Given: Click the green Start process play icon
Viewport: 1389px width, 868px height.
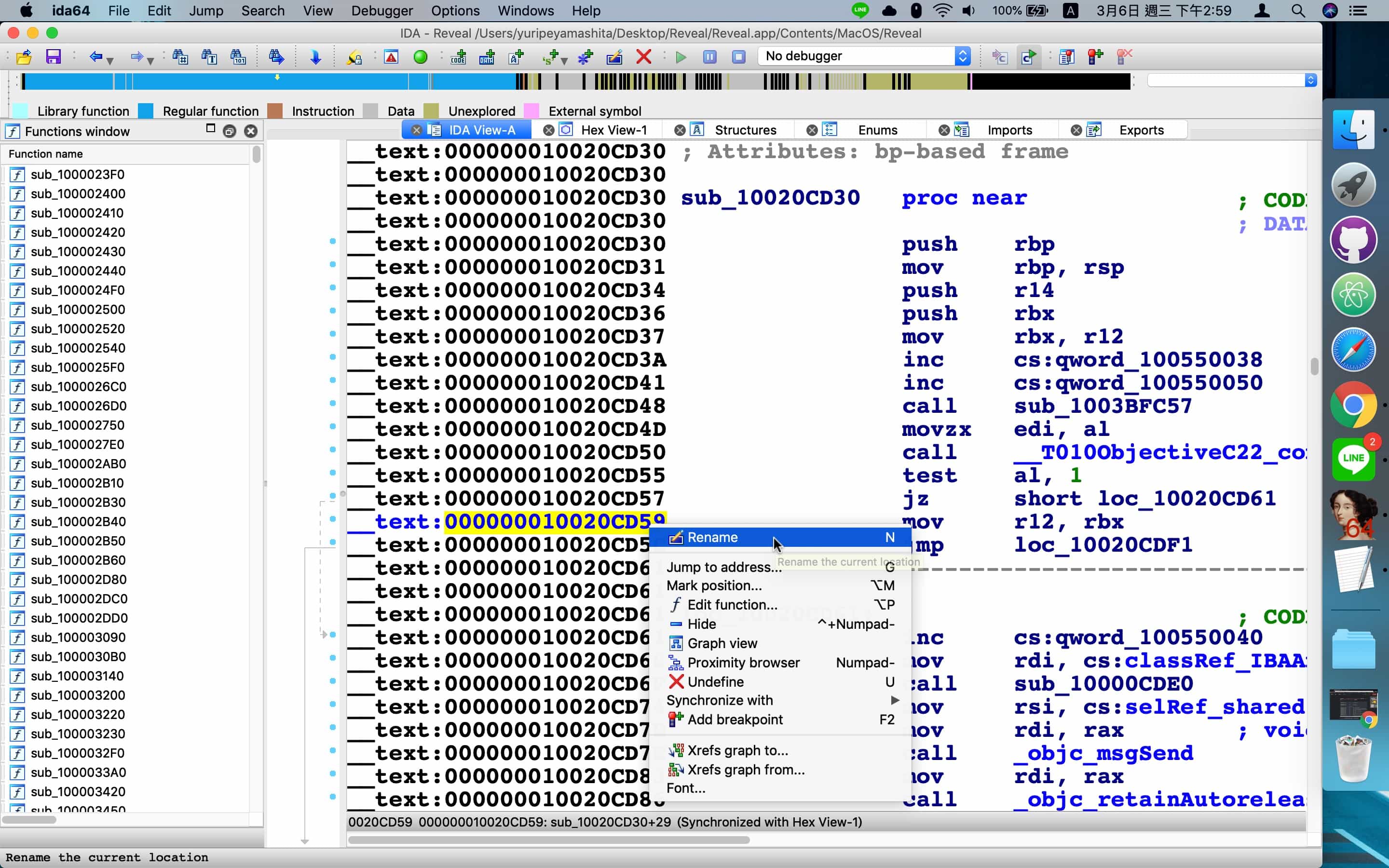Looking at the screenshot, I should pos(681,57).
